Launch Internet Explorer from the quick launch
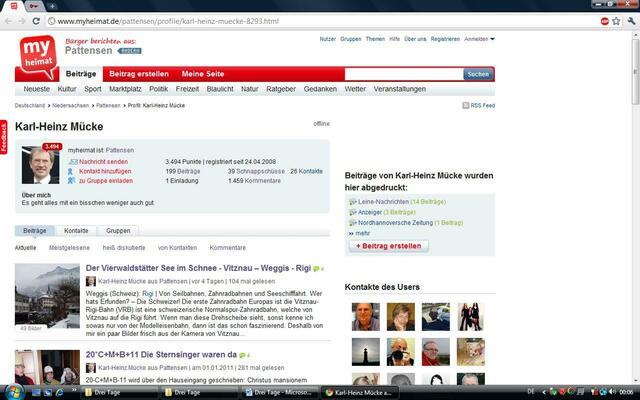Image resolution: width=640 pixels, height=400 pixels. point(60,392)
